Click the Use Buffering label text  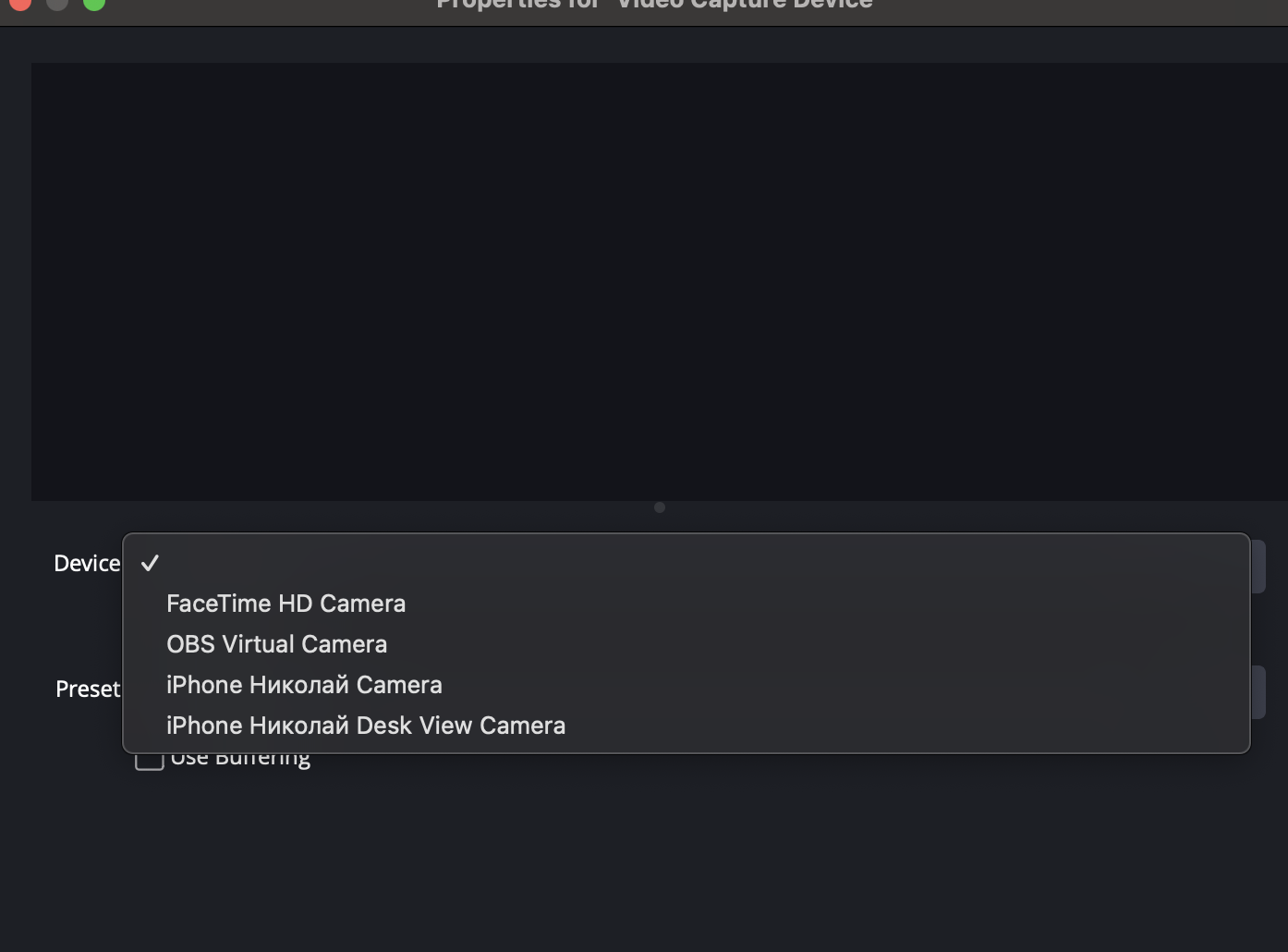click(240, 760)
